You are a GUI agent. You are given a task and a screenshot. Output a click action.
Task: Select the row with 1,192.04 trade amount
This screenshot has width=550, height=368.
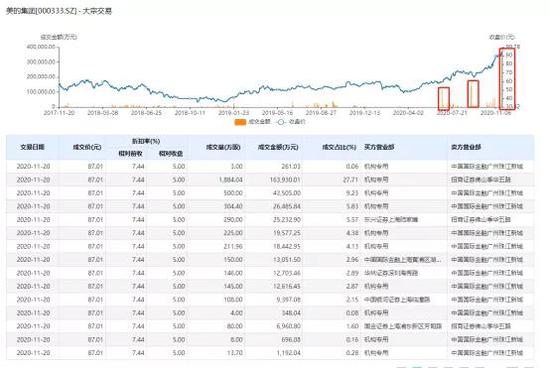pos(270,353)
